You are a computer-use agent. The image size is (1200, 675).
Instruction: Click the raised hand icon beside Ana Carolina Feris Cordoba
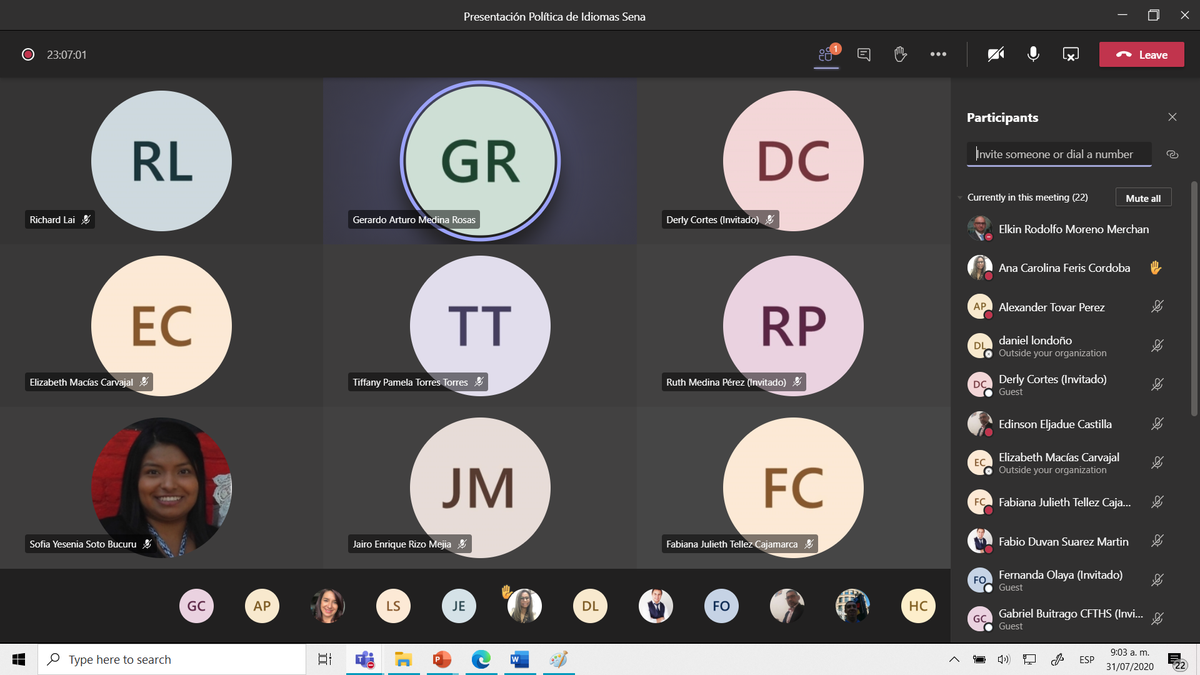(x=1156, y=268)
